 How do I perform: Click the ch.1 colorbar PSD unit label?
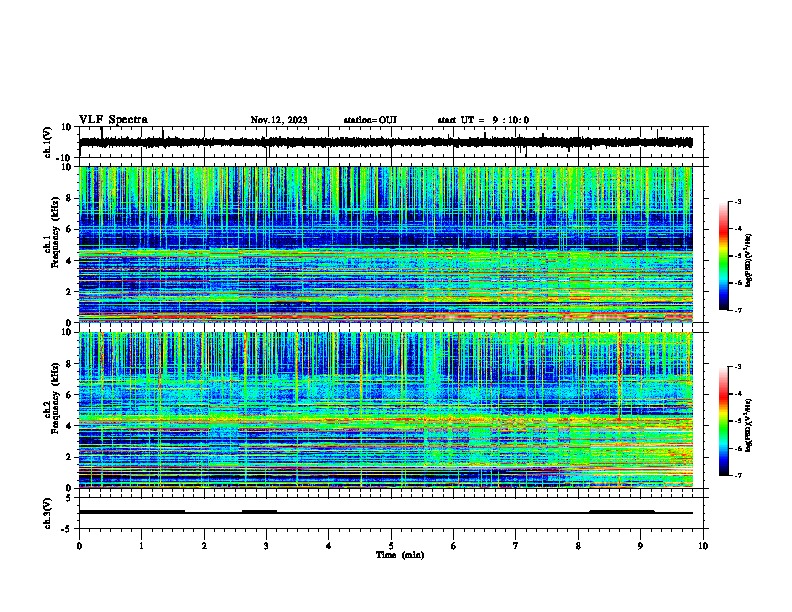click(749, 260)
